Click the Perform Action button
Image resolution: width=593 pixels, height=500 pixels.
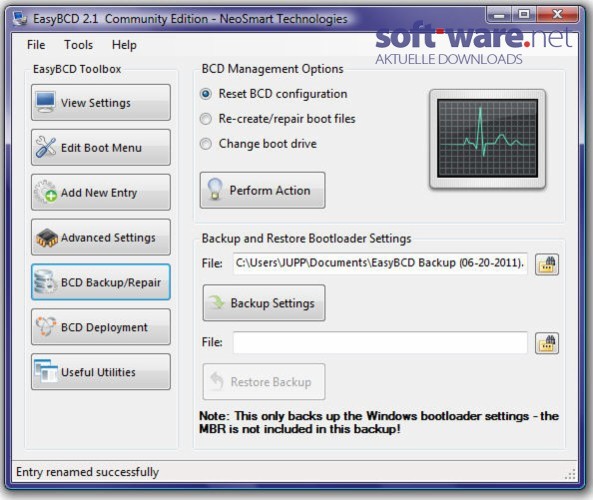[x=262, y=190]
